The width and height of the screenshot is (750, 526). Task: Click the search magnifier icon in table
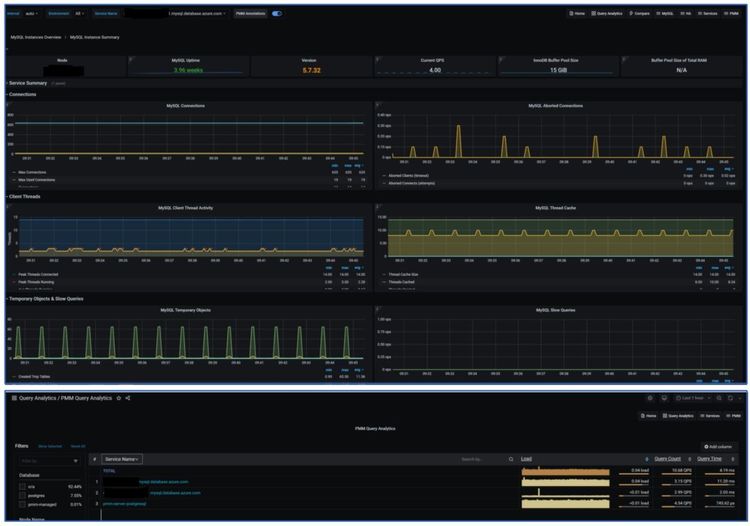[x=511, y=459]
